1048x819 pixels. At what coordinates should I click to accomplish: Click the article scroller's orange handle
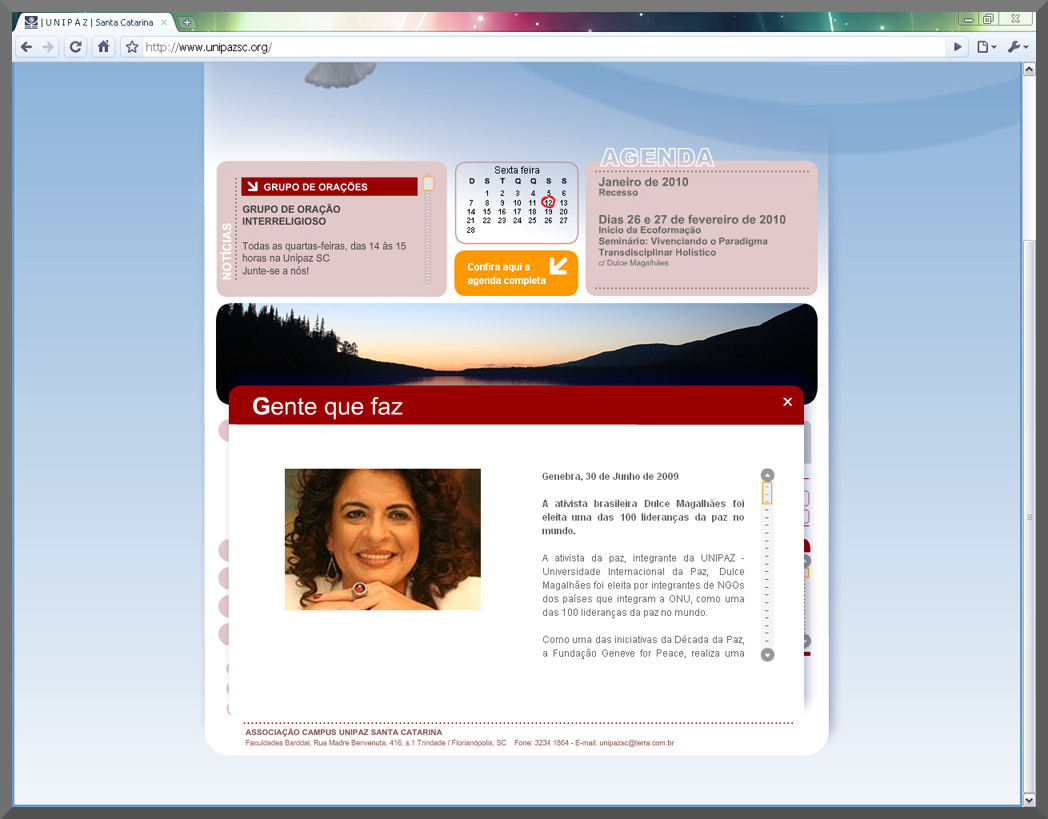click(x=767, y=493)
